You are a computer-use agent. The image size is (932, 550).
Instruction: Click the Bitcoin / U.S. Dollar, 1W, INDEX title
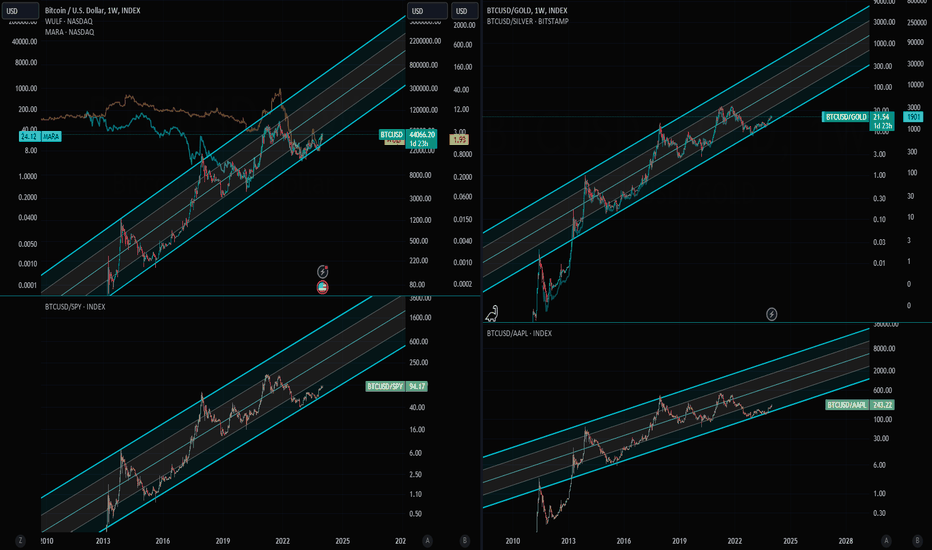tap(93, 11)
